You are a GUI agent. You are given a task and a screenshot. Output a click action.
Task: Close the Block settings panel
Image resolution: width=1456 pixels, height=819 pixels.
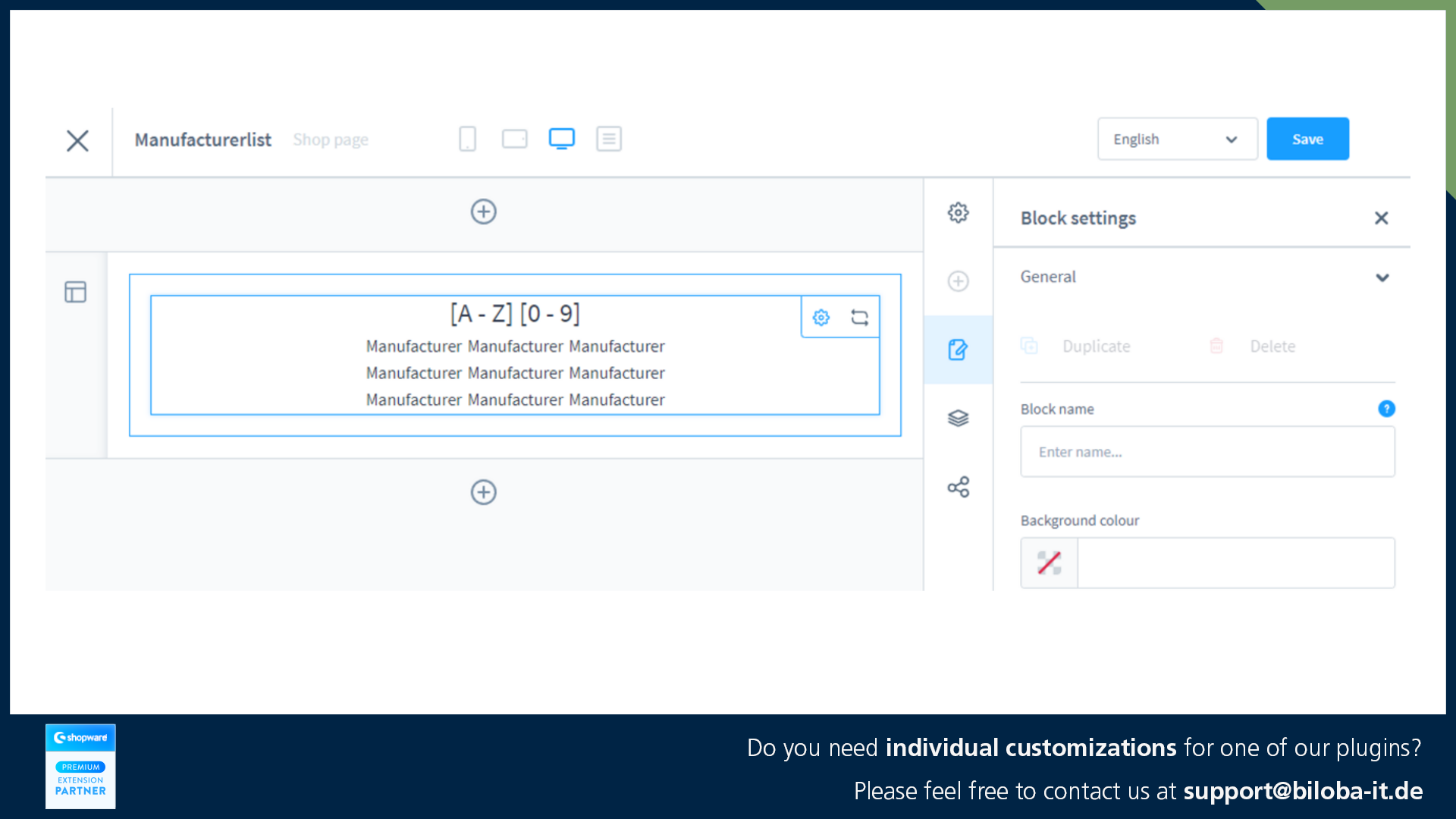[1382, 218]
